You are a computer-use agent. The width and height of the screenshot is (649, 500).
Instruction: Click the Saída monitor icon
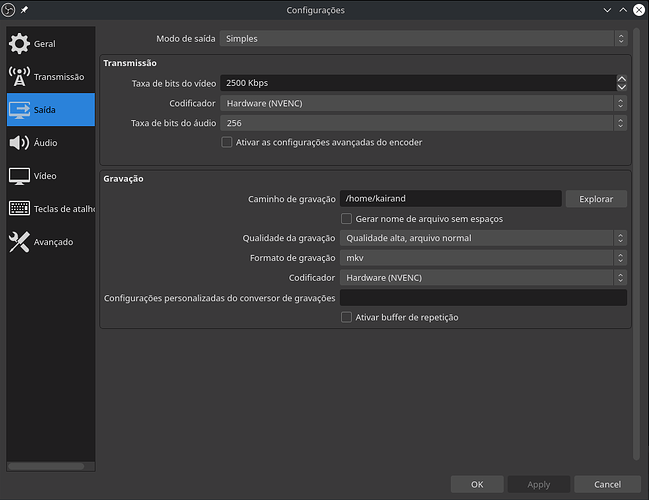coord(19,110)
